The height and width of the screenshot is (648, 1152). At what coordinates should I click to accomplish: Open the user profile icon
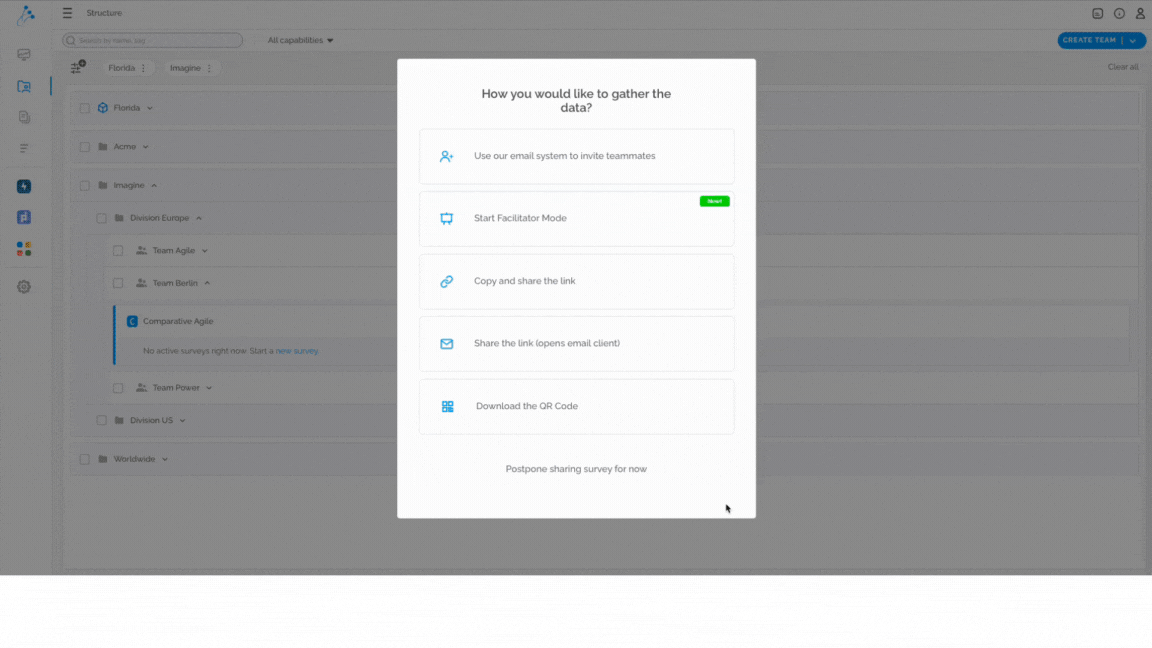coord(1140,13)
